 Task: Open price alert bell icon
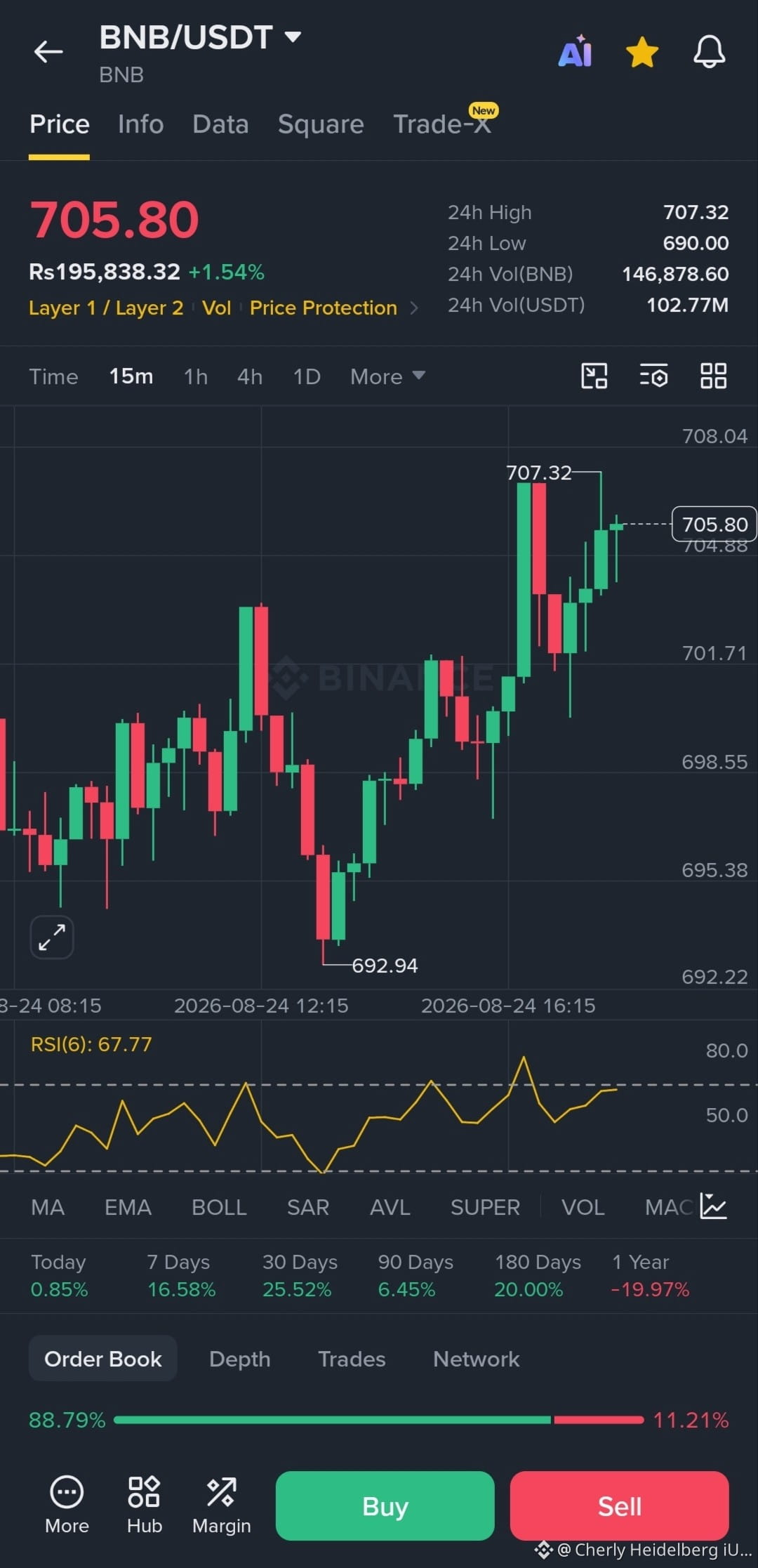[710, 52]
